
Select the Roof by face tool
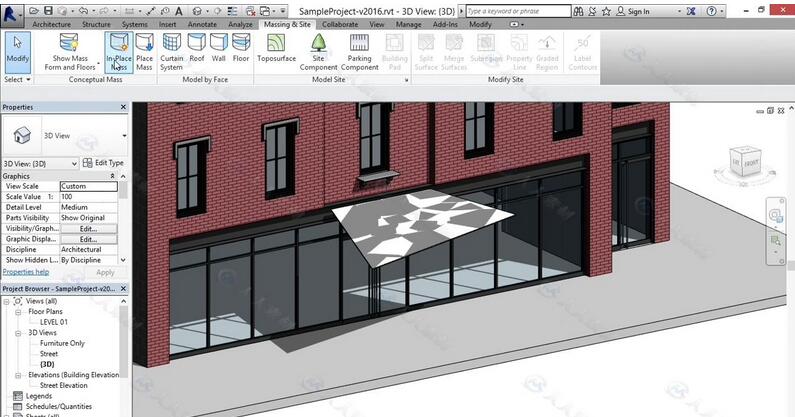(x=197, y=52)
